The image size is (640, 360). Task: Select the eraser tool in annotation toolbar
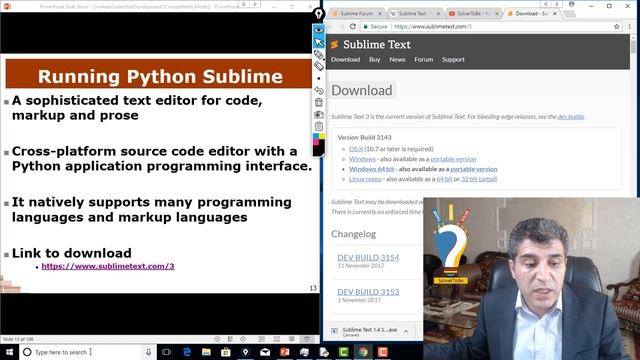[x=318, y=66]
